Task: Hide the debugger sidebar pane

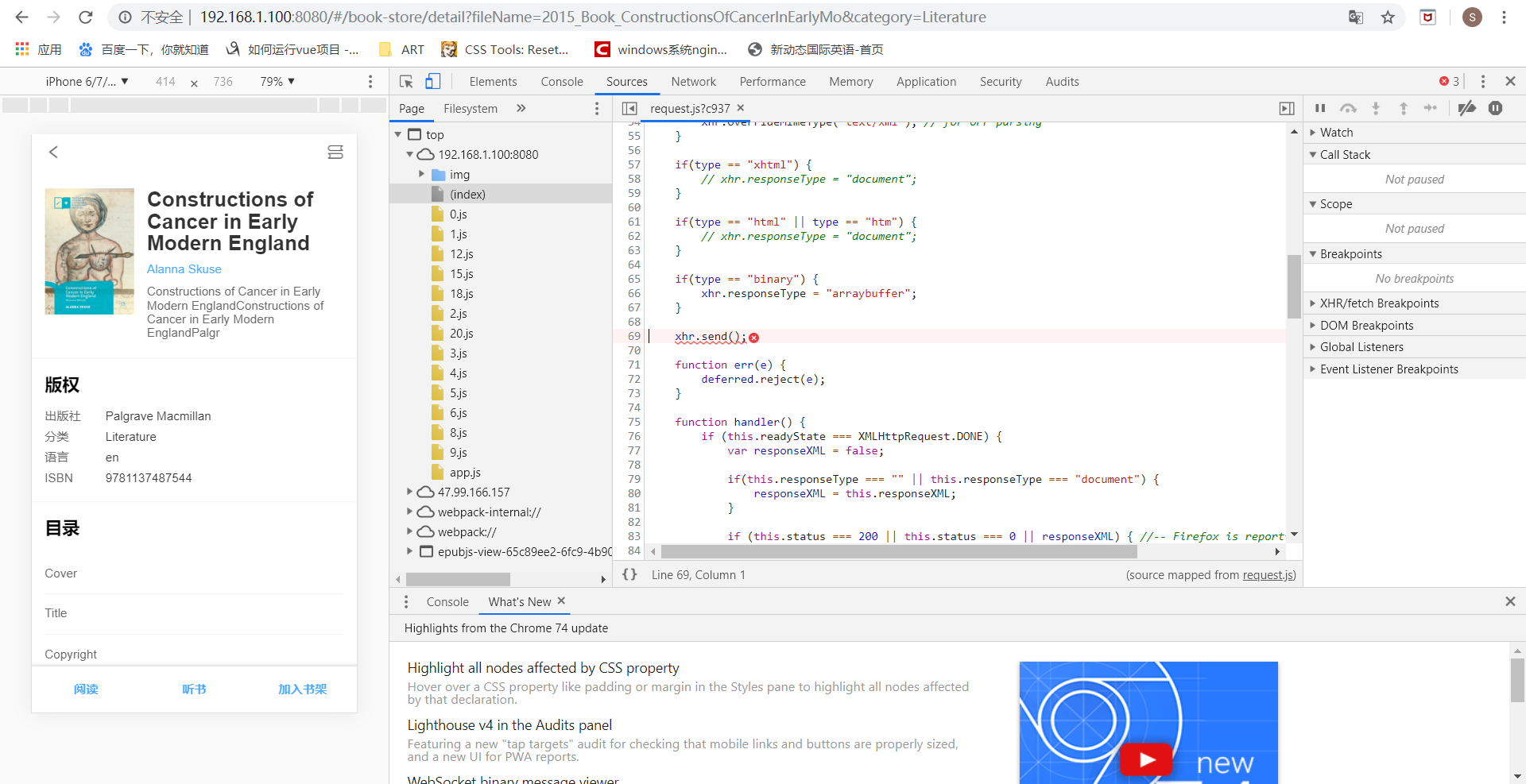Action: (1287, 109)
